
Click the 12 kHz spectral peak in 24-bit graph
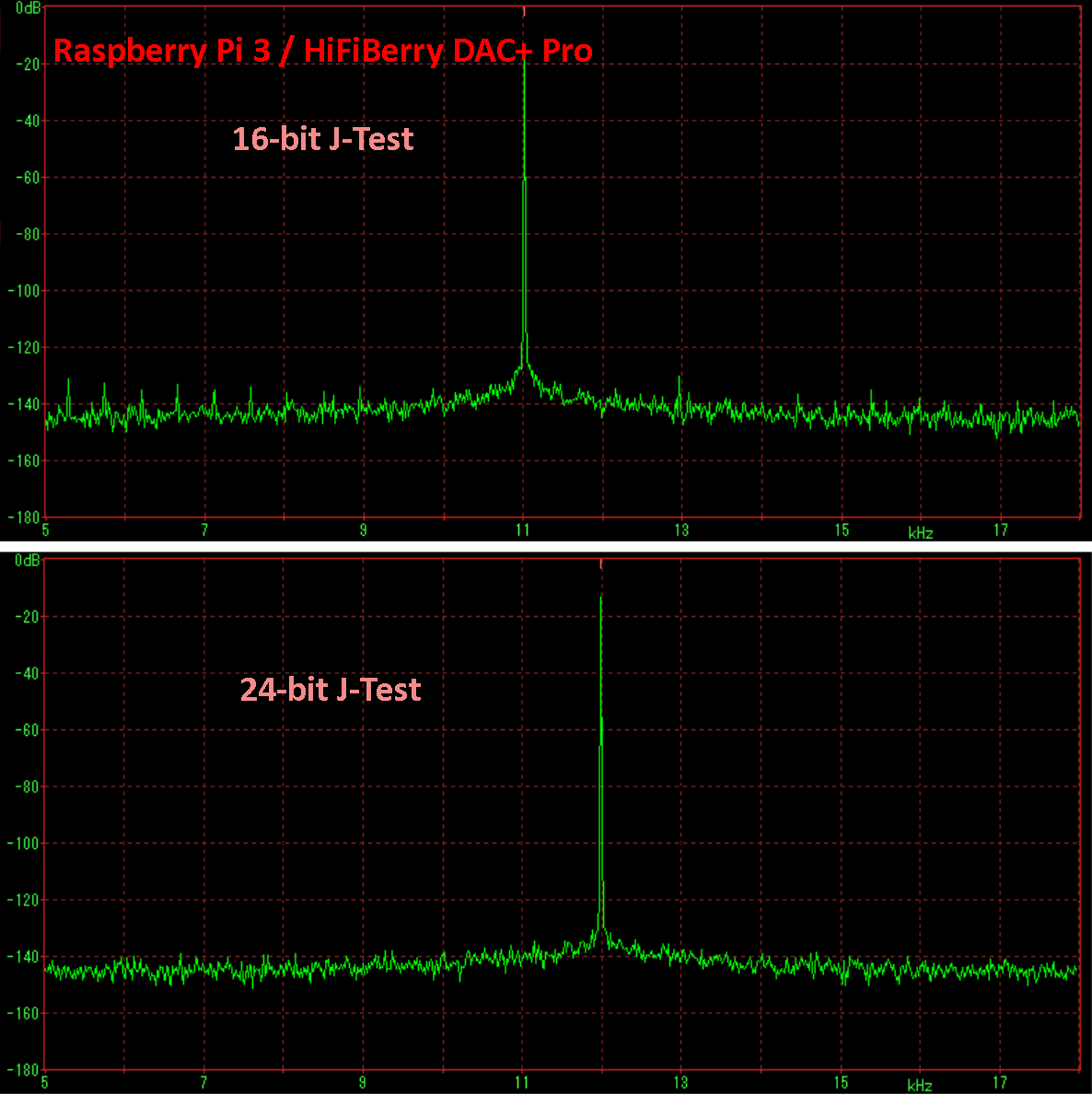pyautogui.click(x=600, y=761)
